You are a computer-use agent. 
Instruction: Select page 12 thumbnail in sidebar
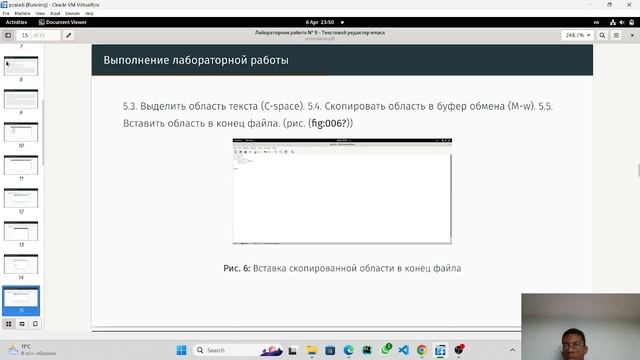[x=21, y=198]
